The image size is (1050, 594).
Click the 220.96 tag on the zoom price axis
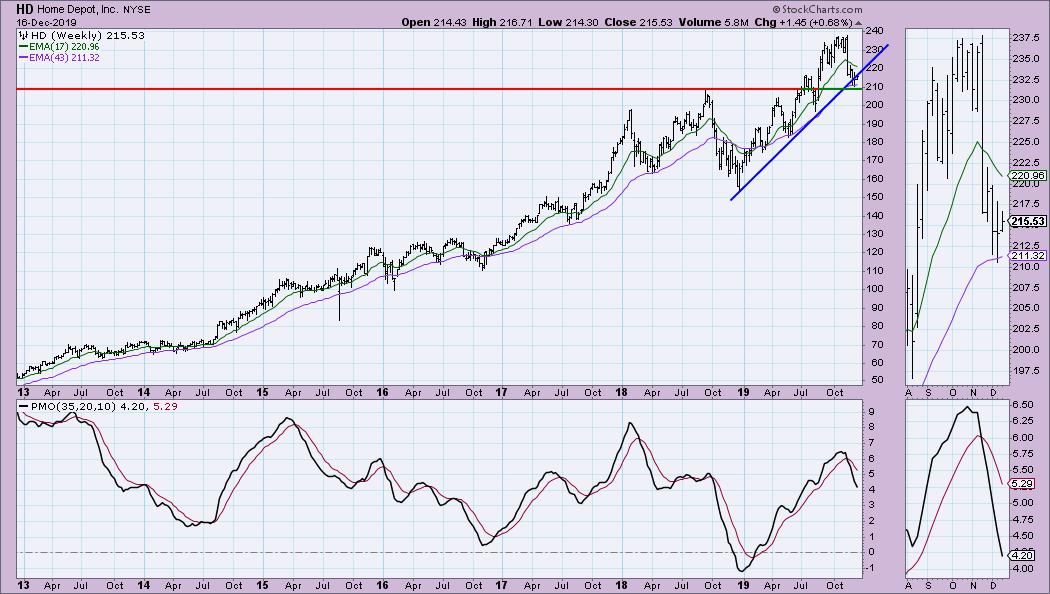point(1028,175)
